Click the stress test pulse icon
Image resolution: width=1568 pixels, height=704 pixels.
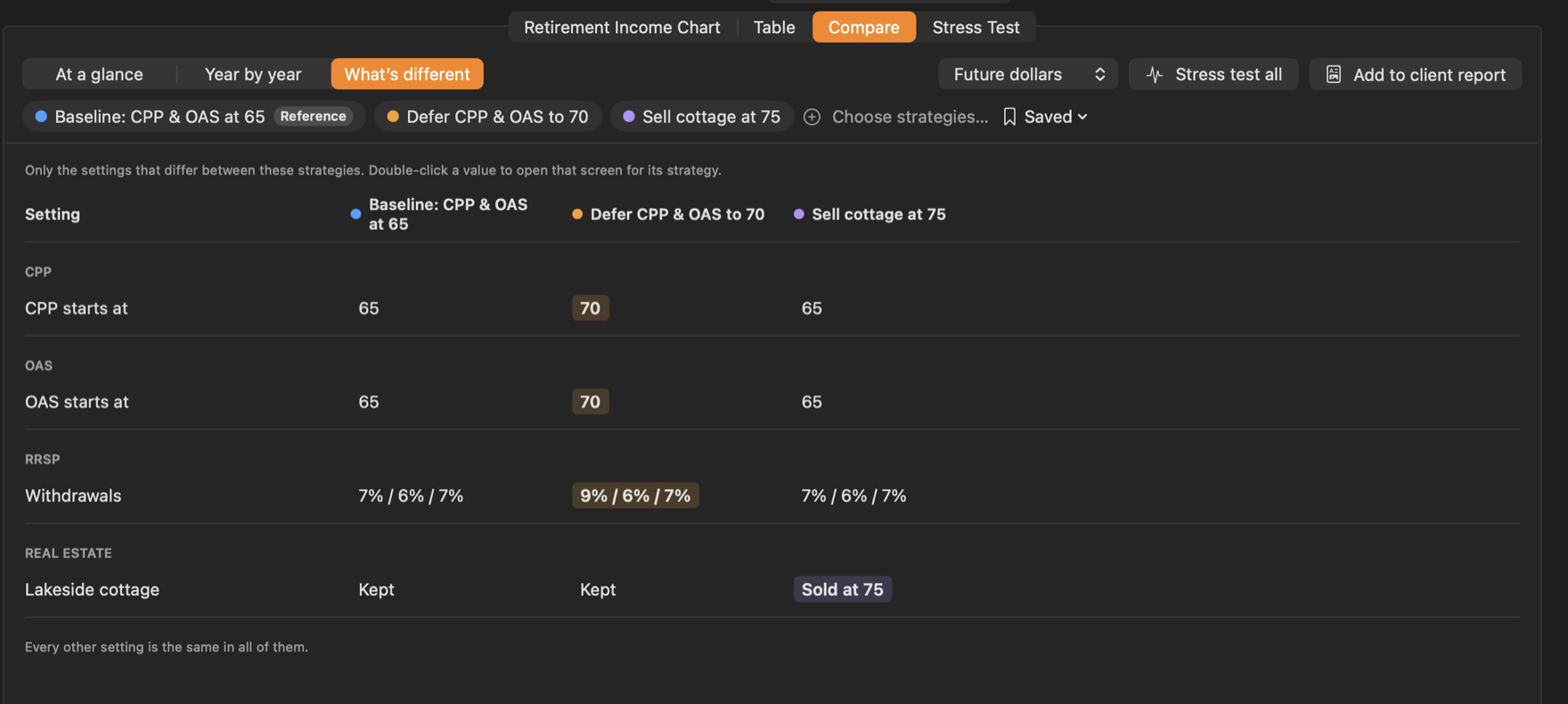(1155, 75)
